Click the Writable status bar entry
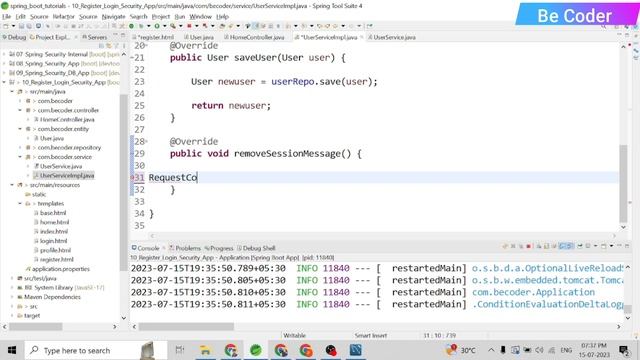Viewport: 640px width, 360px height. tap(294, 336)
